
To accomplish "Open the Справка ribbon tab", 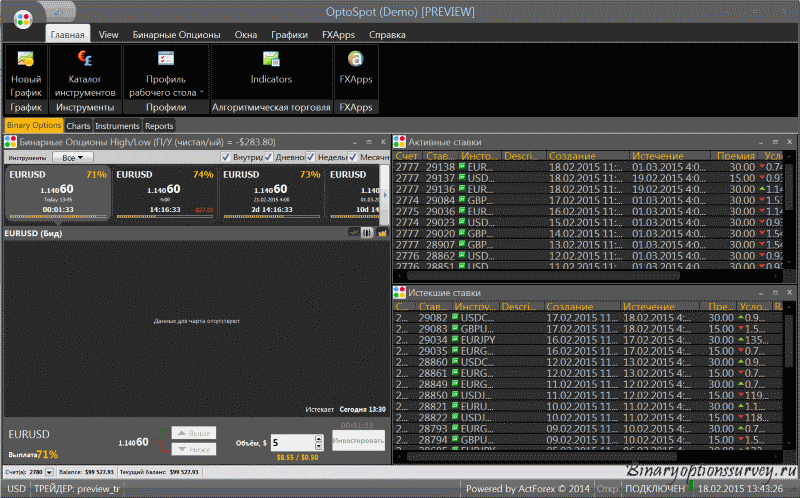I will [x=387, y=35].
